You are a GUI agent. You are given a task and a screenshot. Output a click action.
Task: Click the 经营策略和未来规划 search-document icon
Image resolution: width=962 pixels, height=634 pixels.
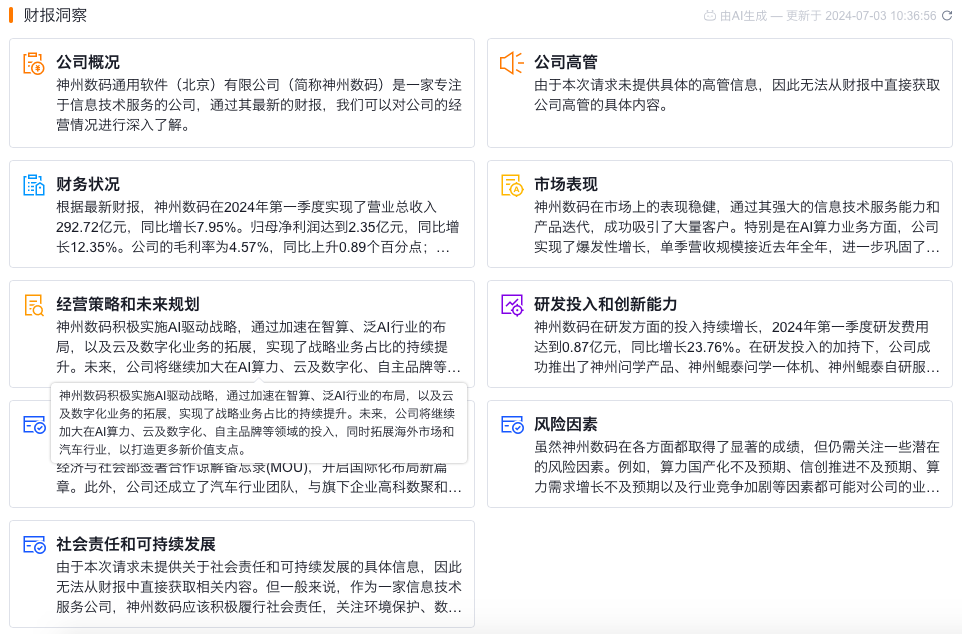[x=34, y=305]
